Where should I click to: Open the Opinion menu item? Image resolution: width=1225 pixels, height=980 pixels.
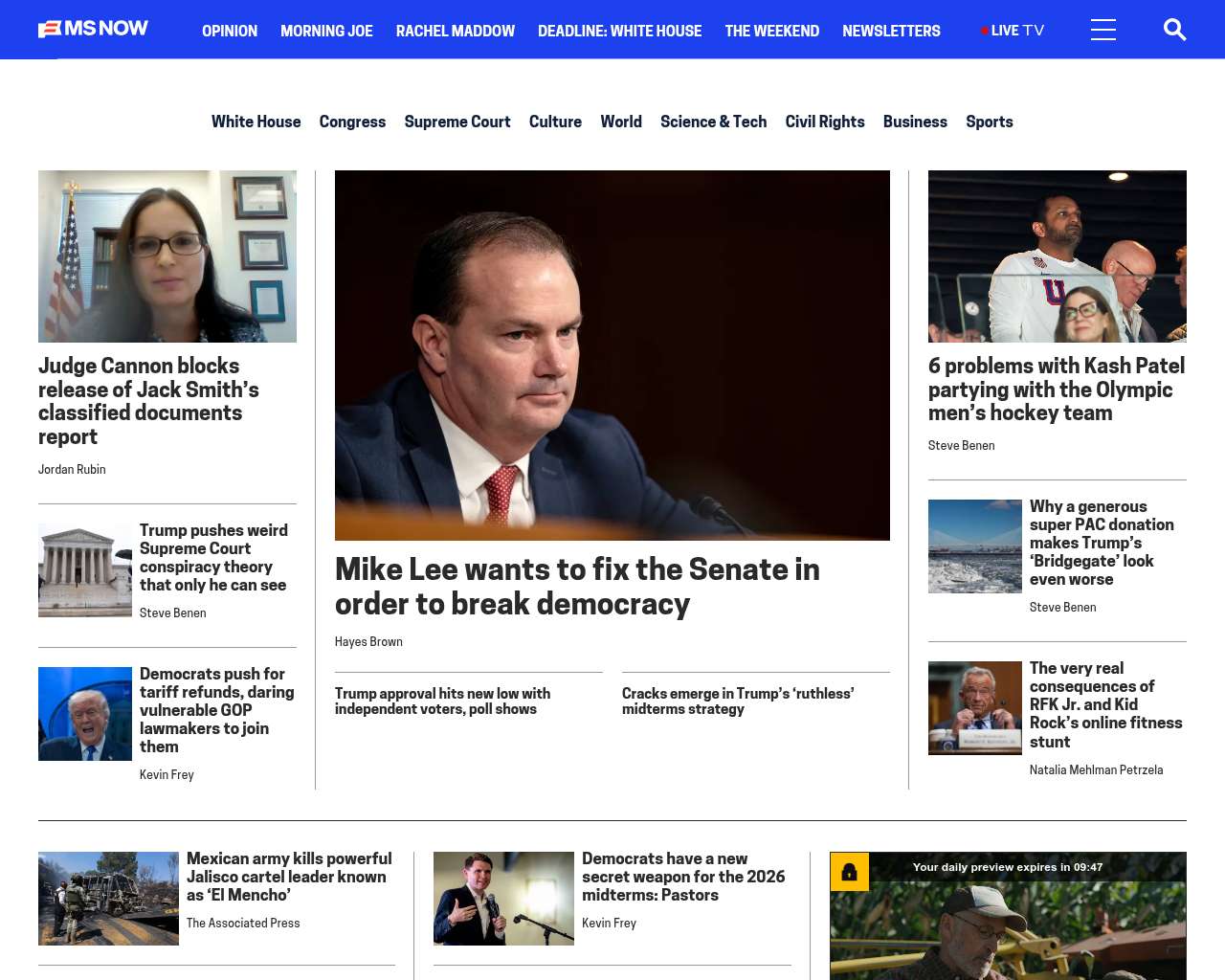click(230, 31)
